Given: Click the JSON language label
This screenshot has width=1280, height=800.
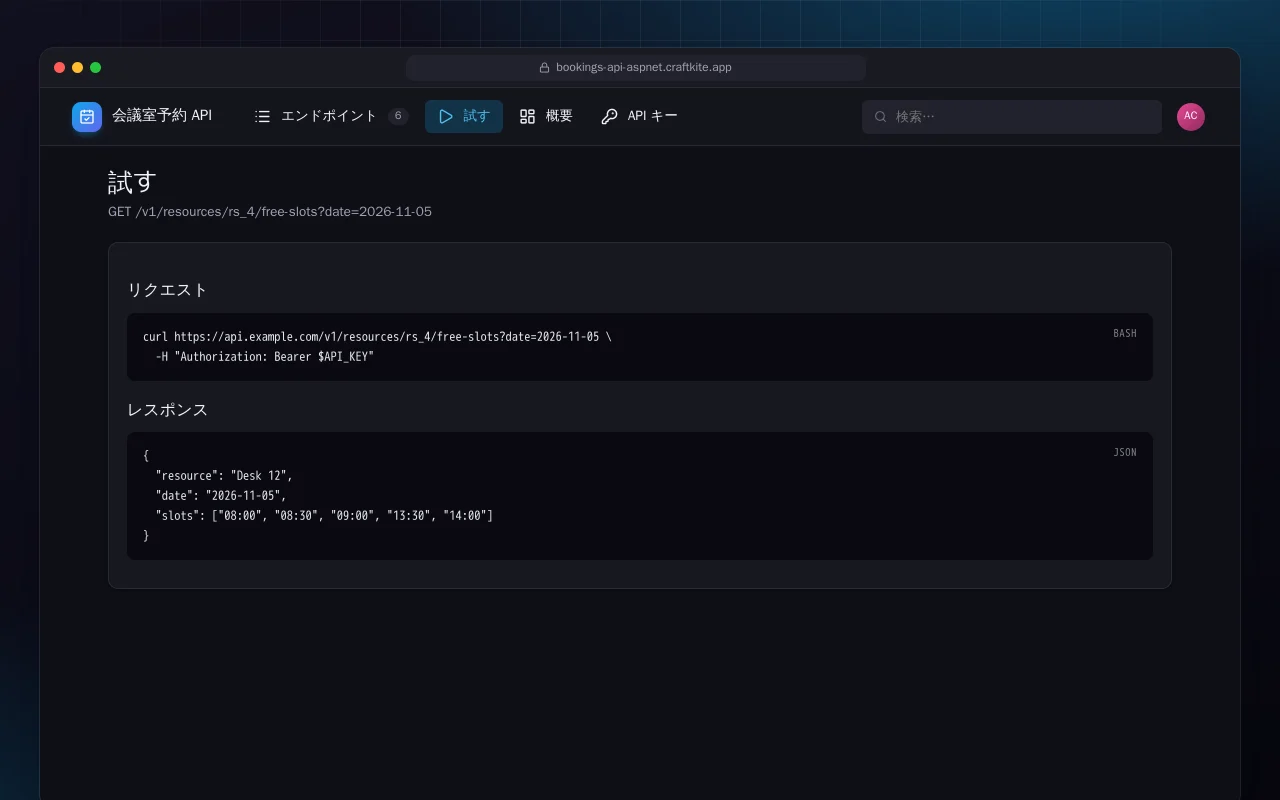Looking at the screenshot, I should (1125, 452).
